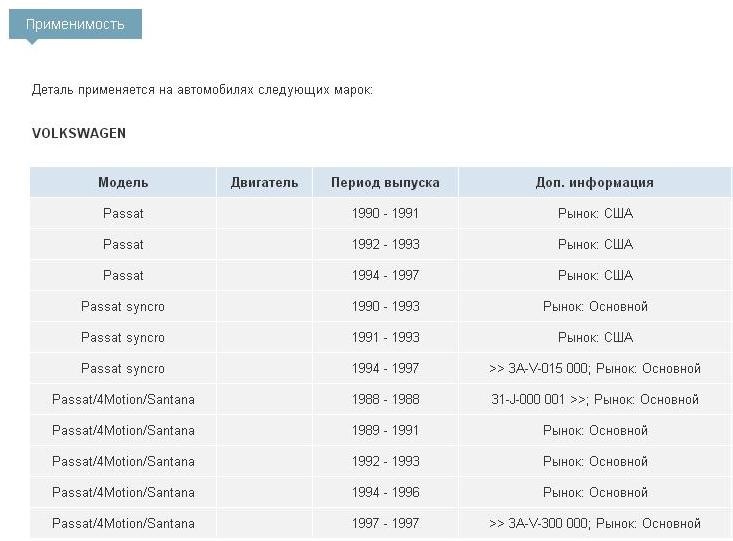The width and height of the screenshot is (733, 541).
Task: Click the 1994 - 1996 period cell
Action: tap(385, 492)
